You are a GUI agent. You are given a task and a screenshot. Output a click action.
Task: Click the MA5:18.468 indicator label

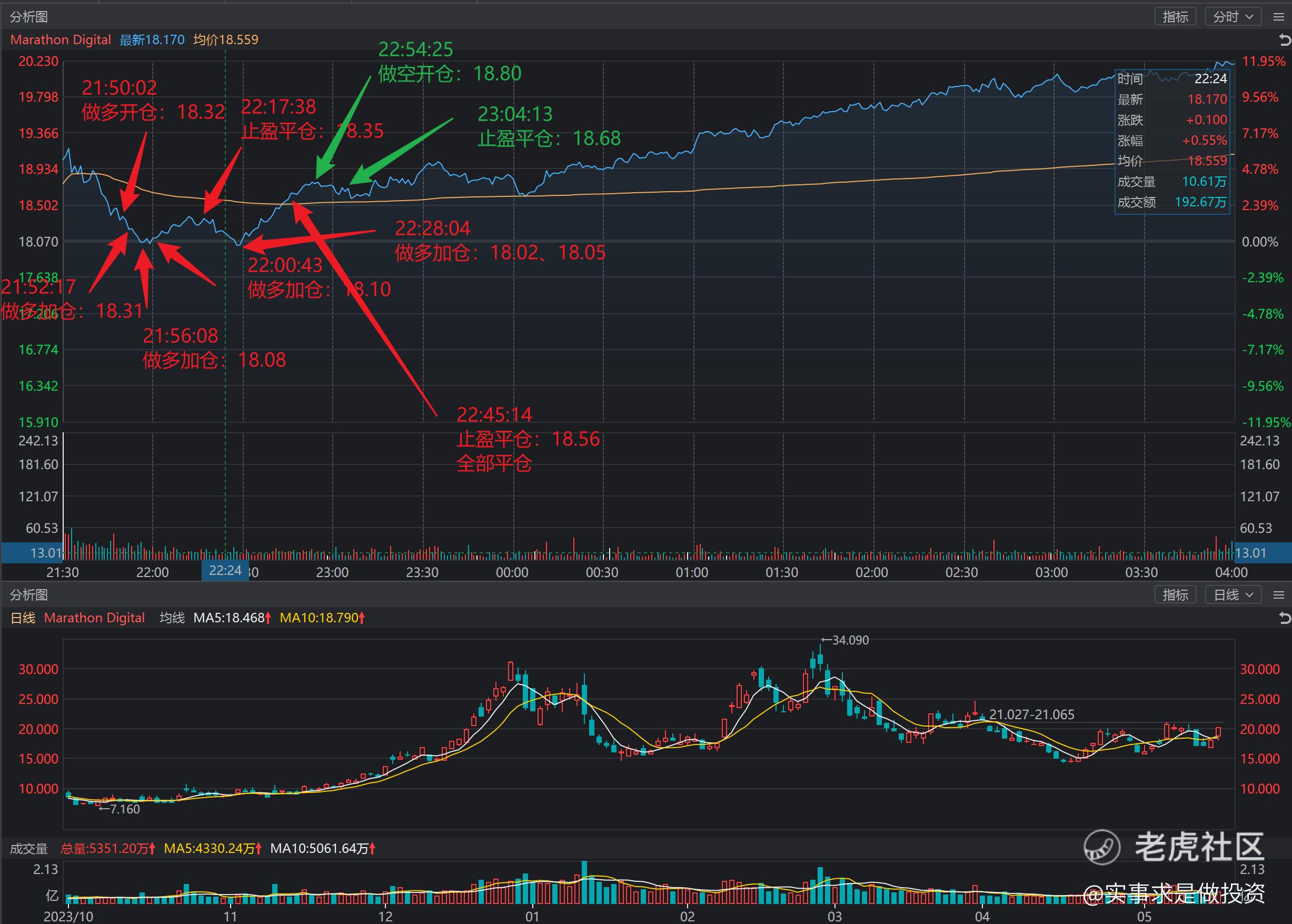point(232,618)
